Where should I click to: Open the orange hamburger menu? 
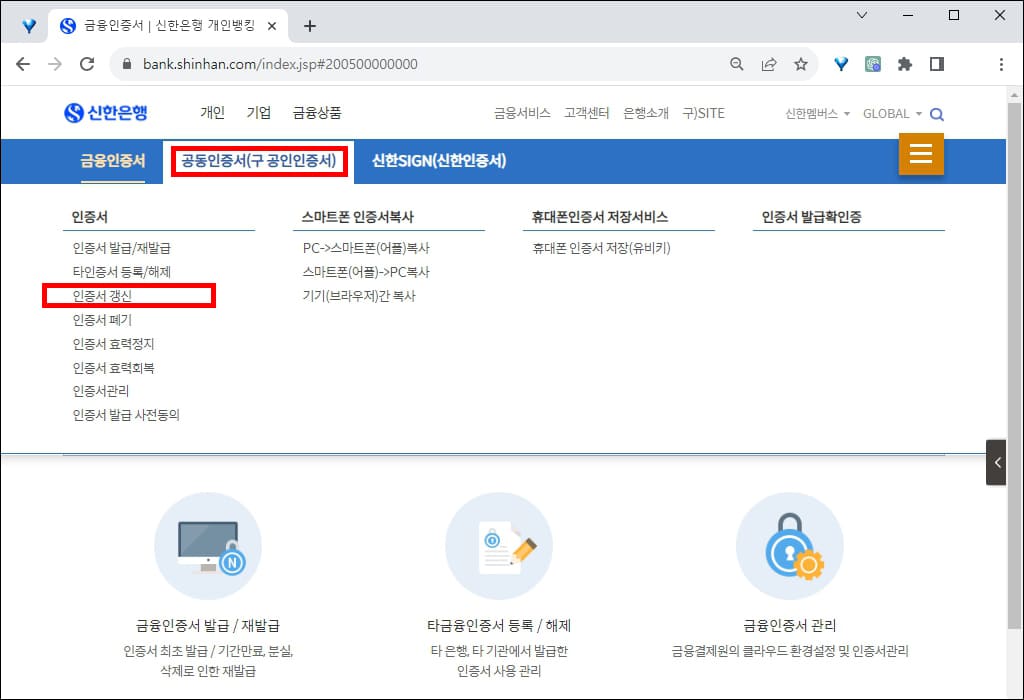click(920, 154)
